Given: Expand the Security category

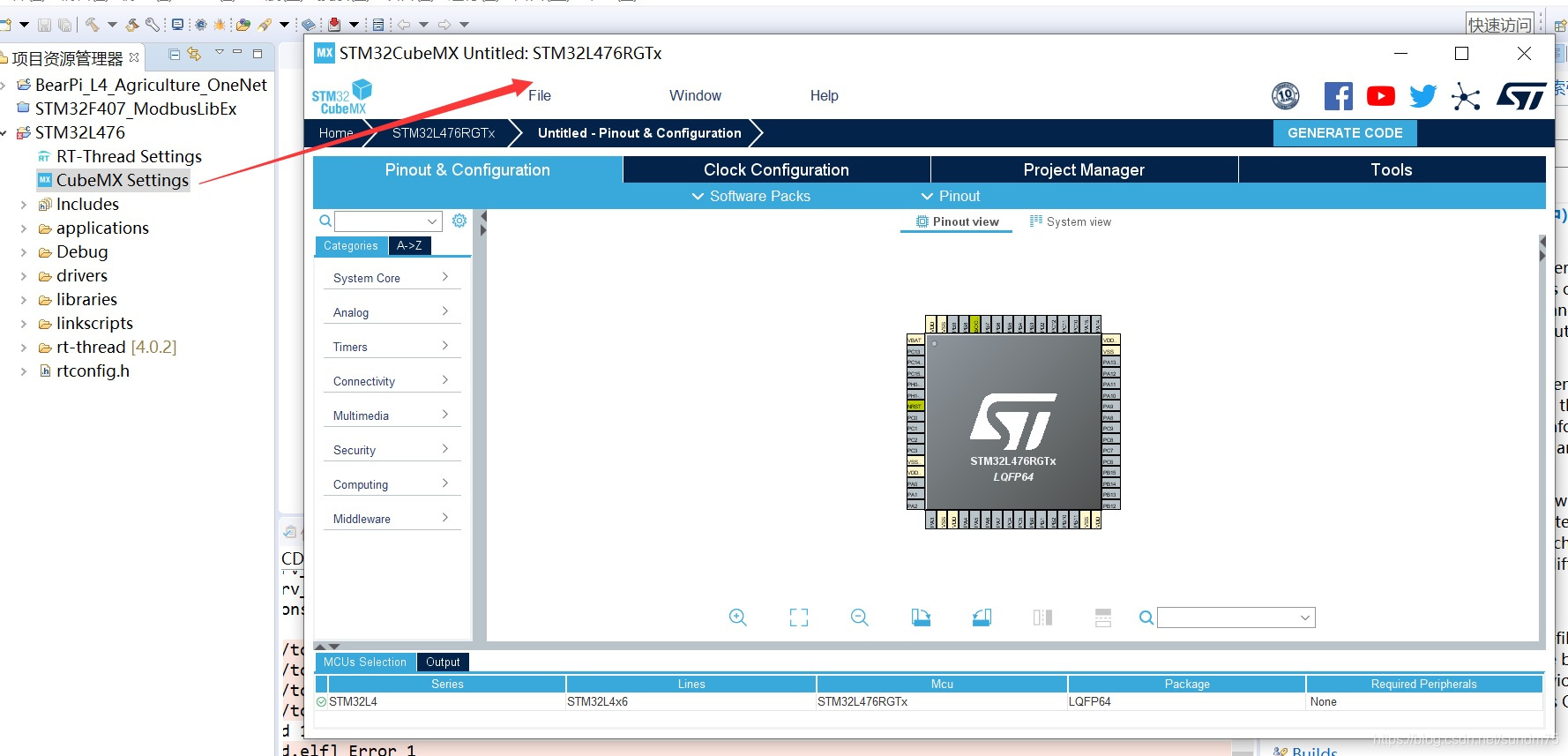Looking at the screenshot, I should pyautogui.click(x=392, y=450).
